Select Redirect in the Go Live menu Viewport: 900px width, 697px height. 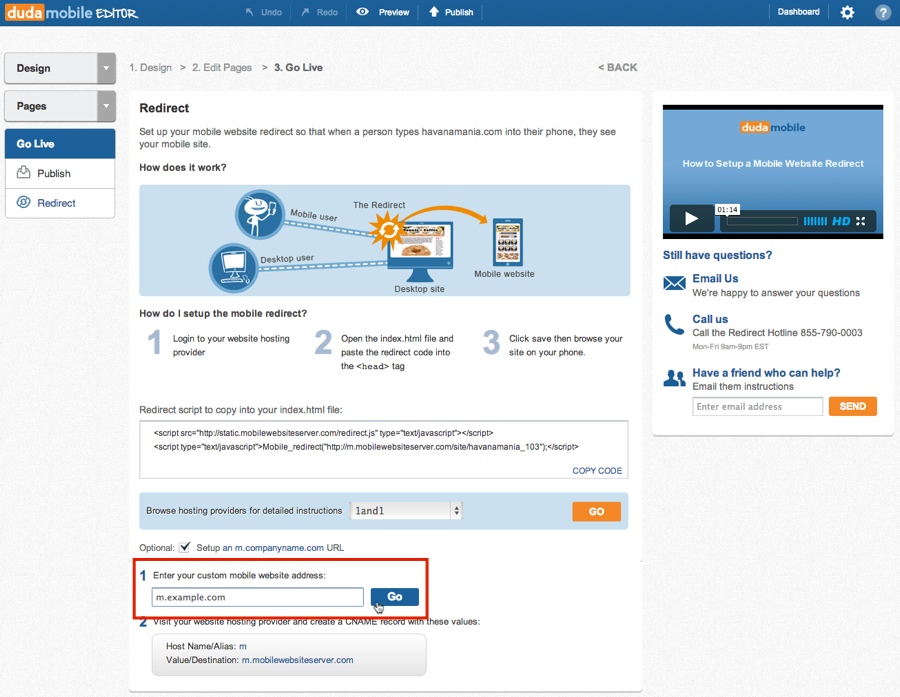tap(60, 203)
